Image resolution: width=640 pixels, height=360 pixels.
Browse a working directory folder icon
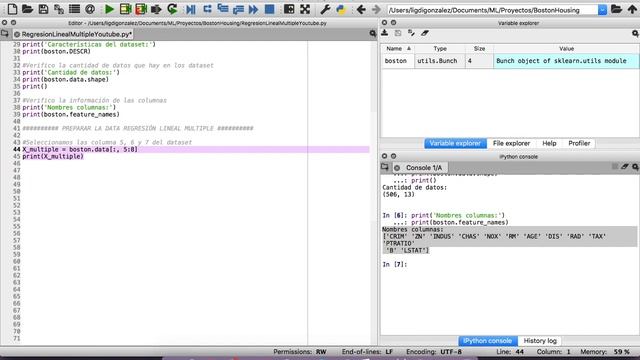click(616, 9)
